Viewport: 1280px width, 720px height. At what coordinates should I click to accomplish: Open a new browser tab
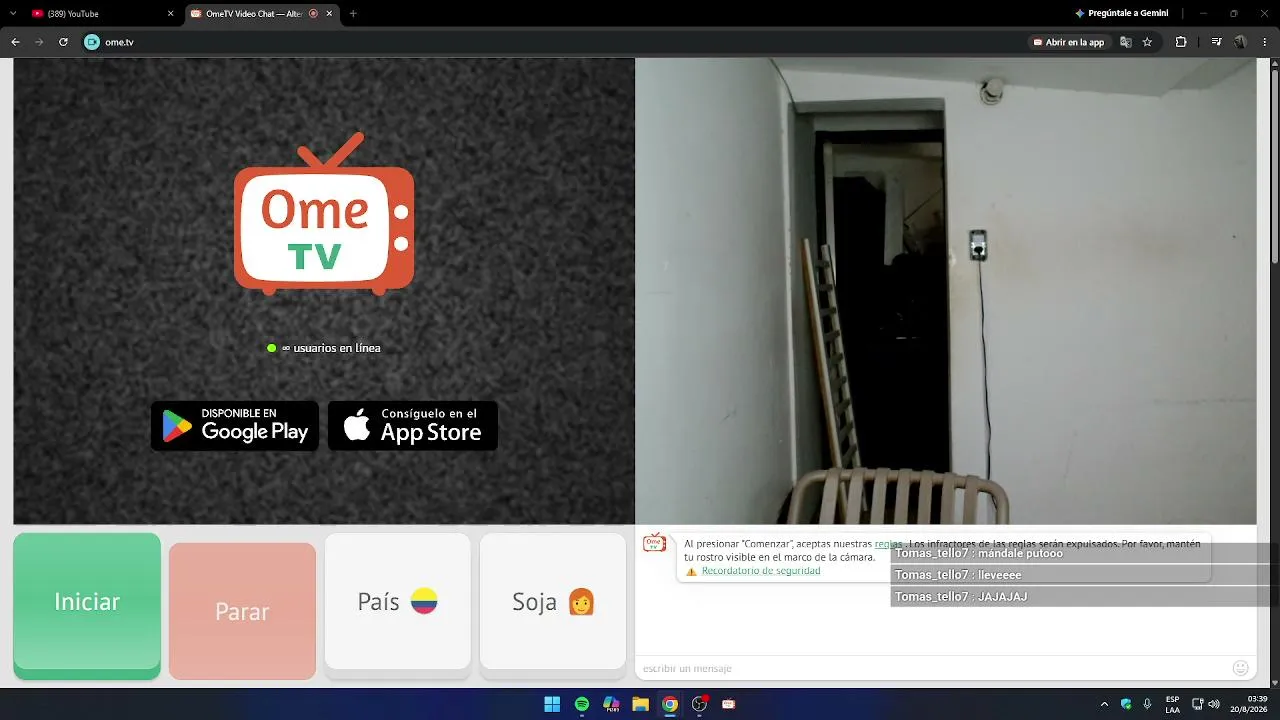coord(353,14)
